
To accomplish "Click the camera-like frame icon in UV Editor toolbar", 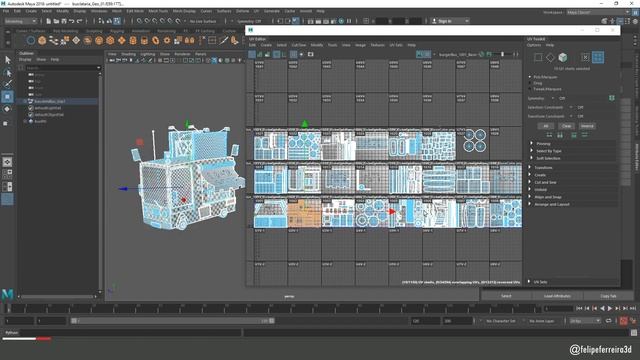I will [311, 54].
